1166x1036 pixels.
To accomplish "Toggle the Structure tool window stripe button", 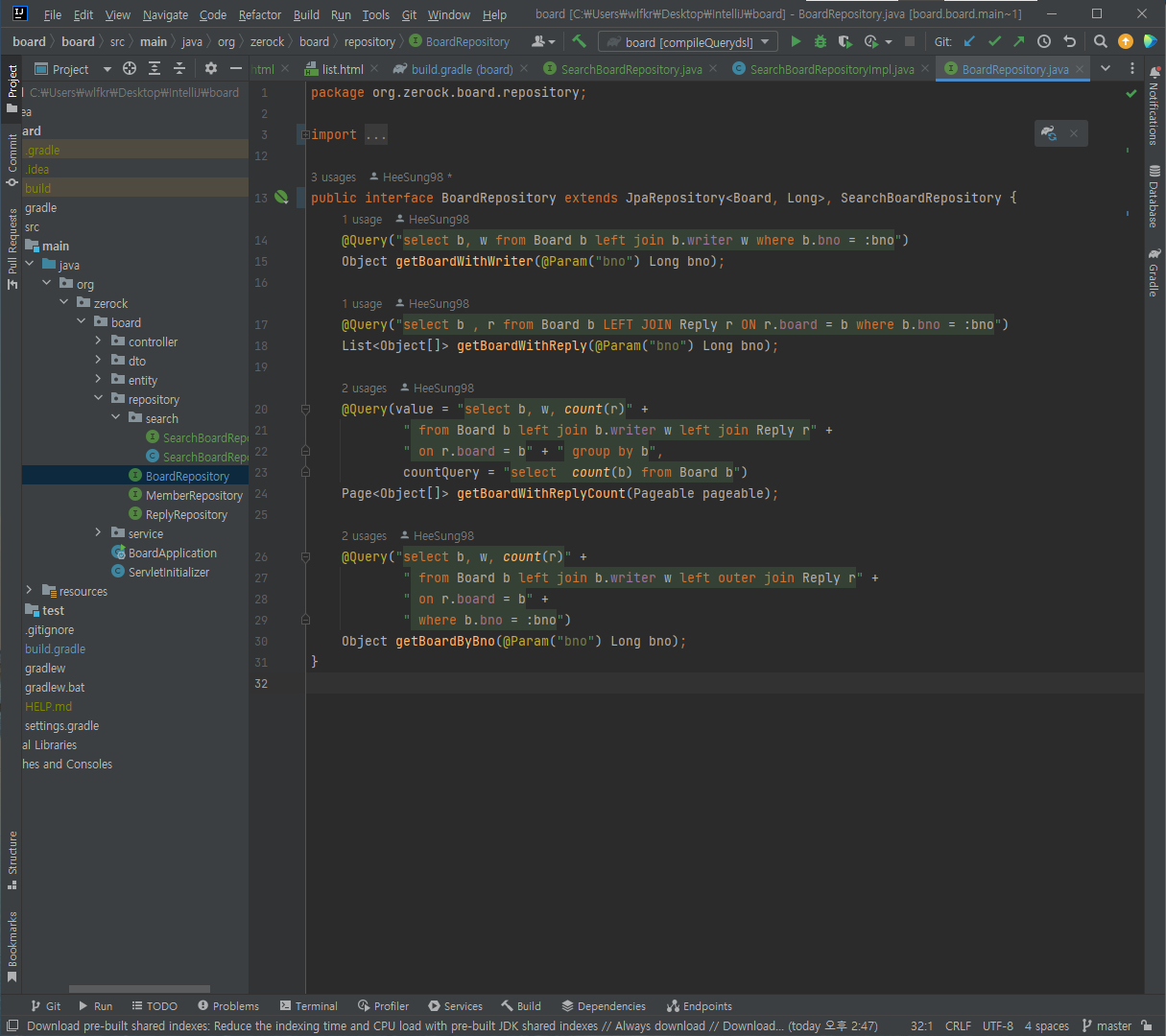I will pos(12,859).
